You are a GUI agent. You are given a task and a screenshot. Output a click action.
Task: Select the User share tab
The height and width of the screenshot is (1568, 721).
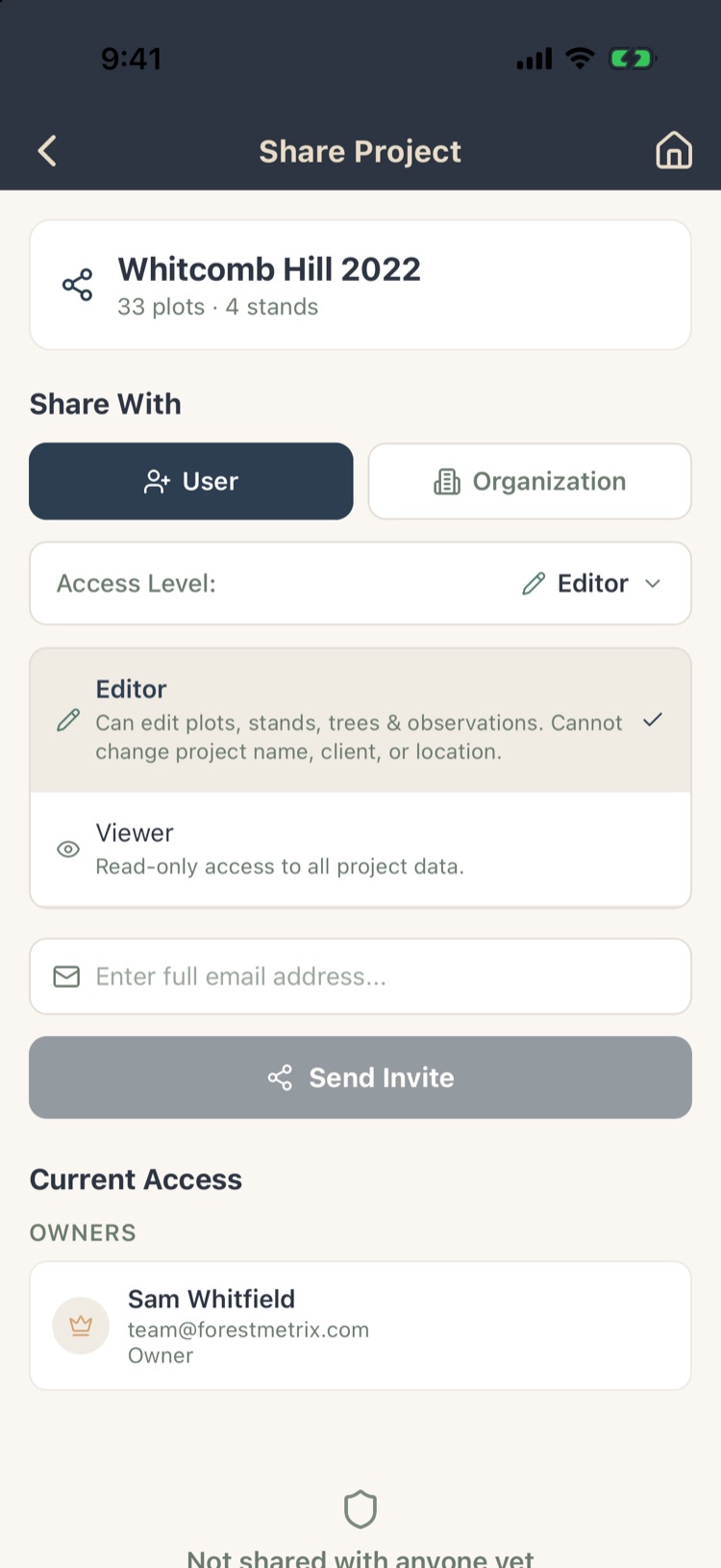click(191, 481)
